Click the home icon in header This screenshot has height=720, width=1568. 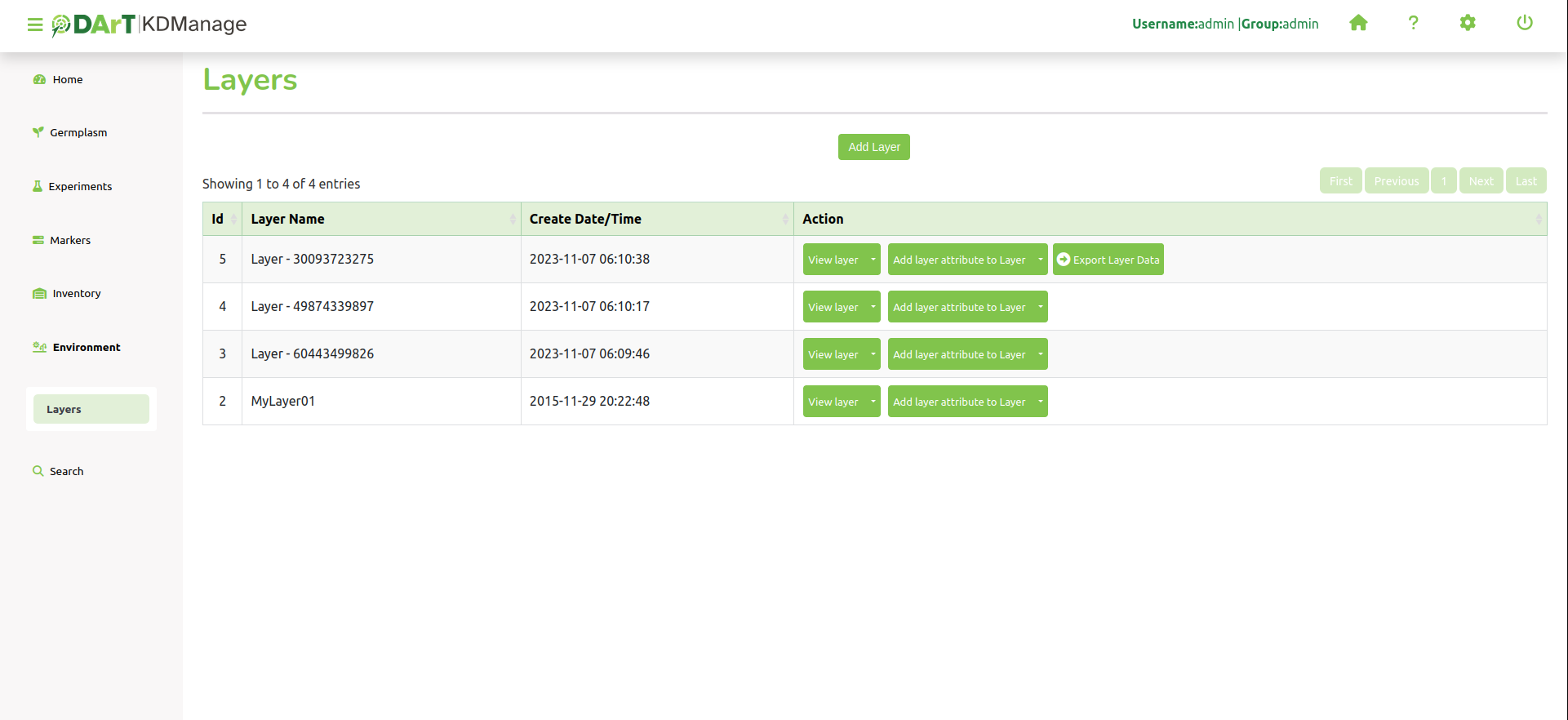click(1358, 23)
